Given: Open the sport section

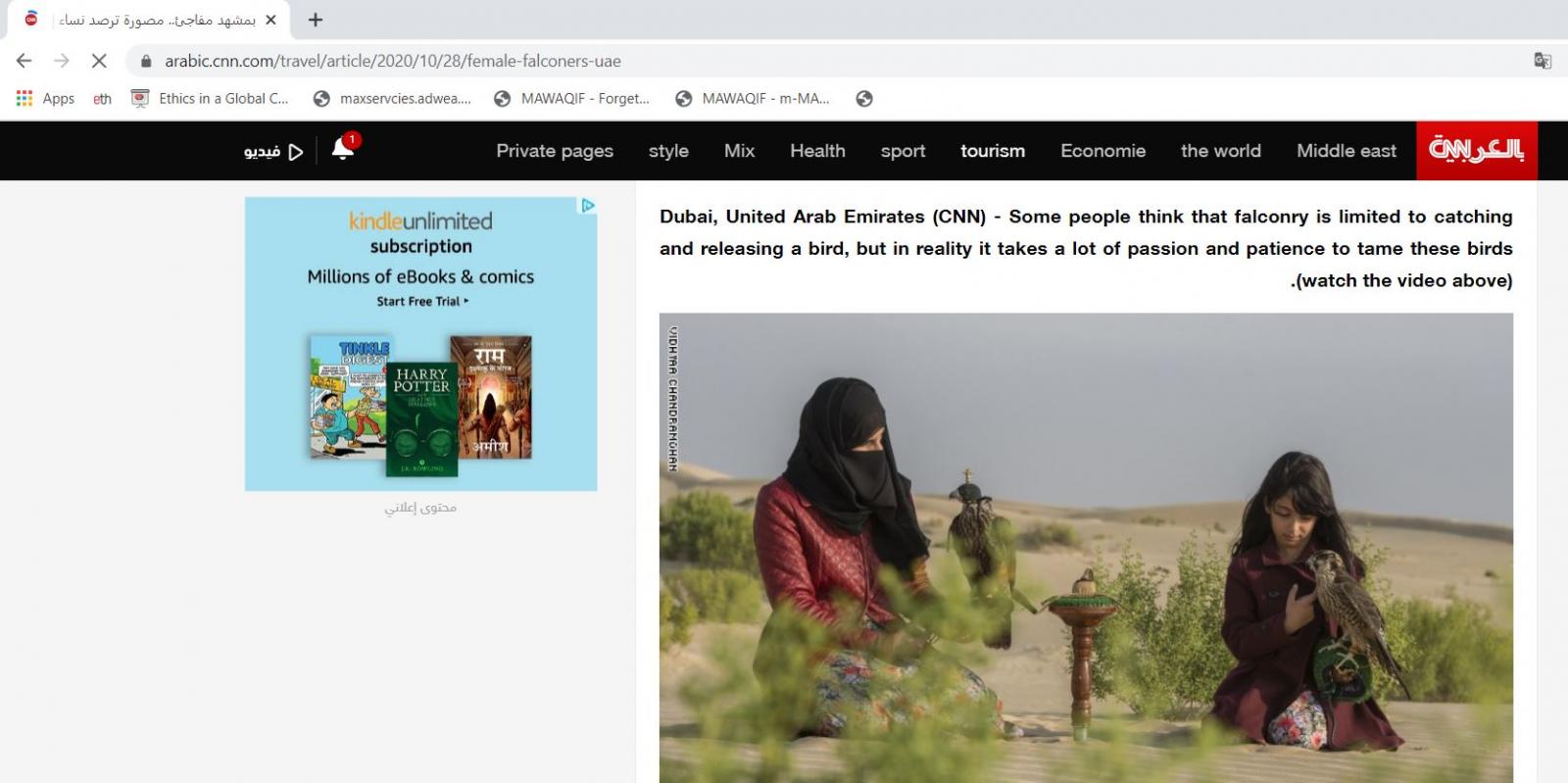Looking at the screenshot, I should coord(903,151).
